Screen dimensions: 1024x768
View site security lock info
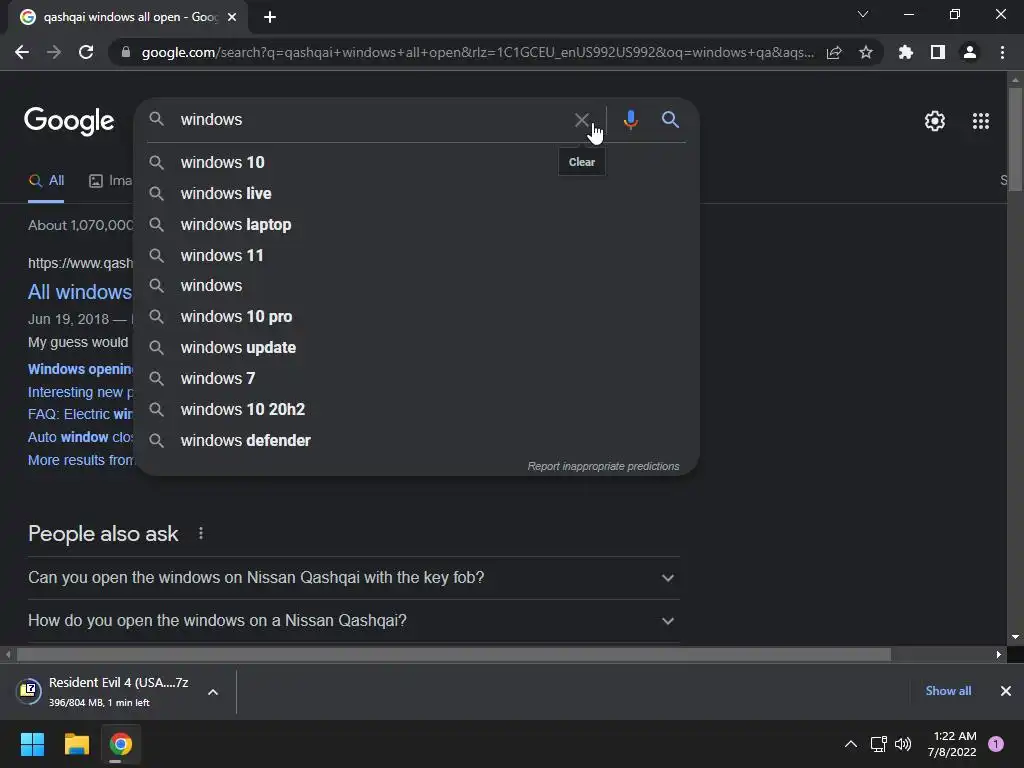(x=126, y=52)
